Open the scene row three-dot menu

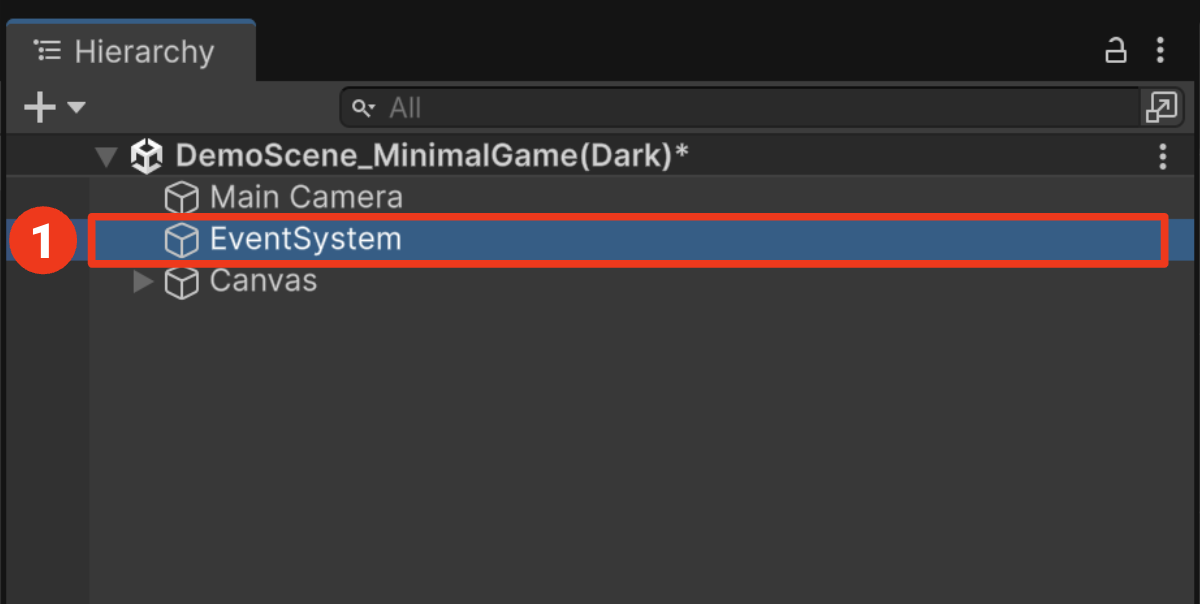pyautogui.click(x=1162, y=156)
